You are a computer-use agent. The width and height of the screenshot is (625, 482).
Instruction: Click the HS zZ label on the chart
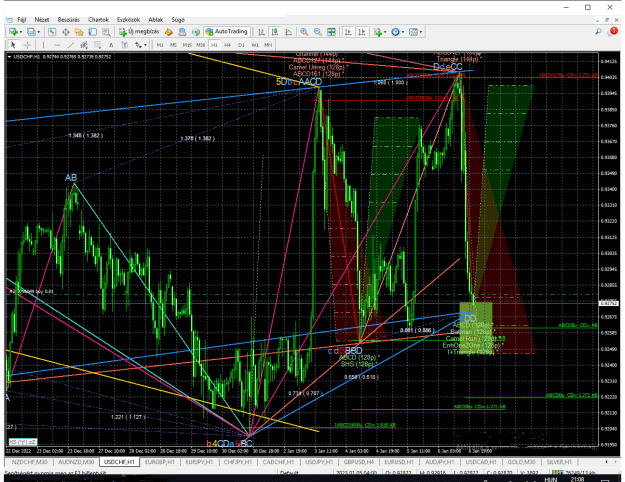pos(23,442)
